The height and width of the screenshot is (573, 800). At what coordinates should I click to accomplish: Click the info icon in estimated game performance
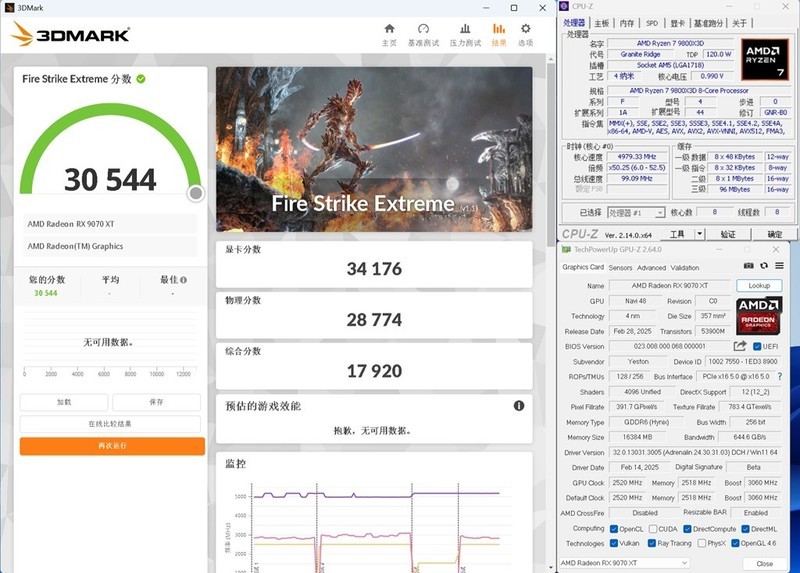click(x=519, y=406)
